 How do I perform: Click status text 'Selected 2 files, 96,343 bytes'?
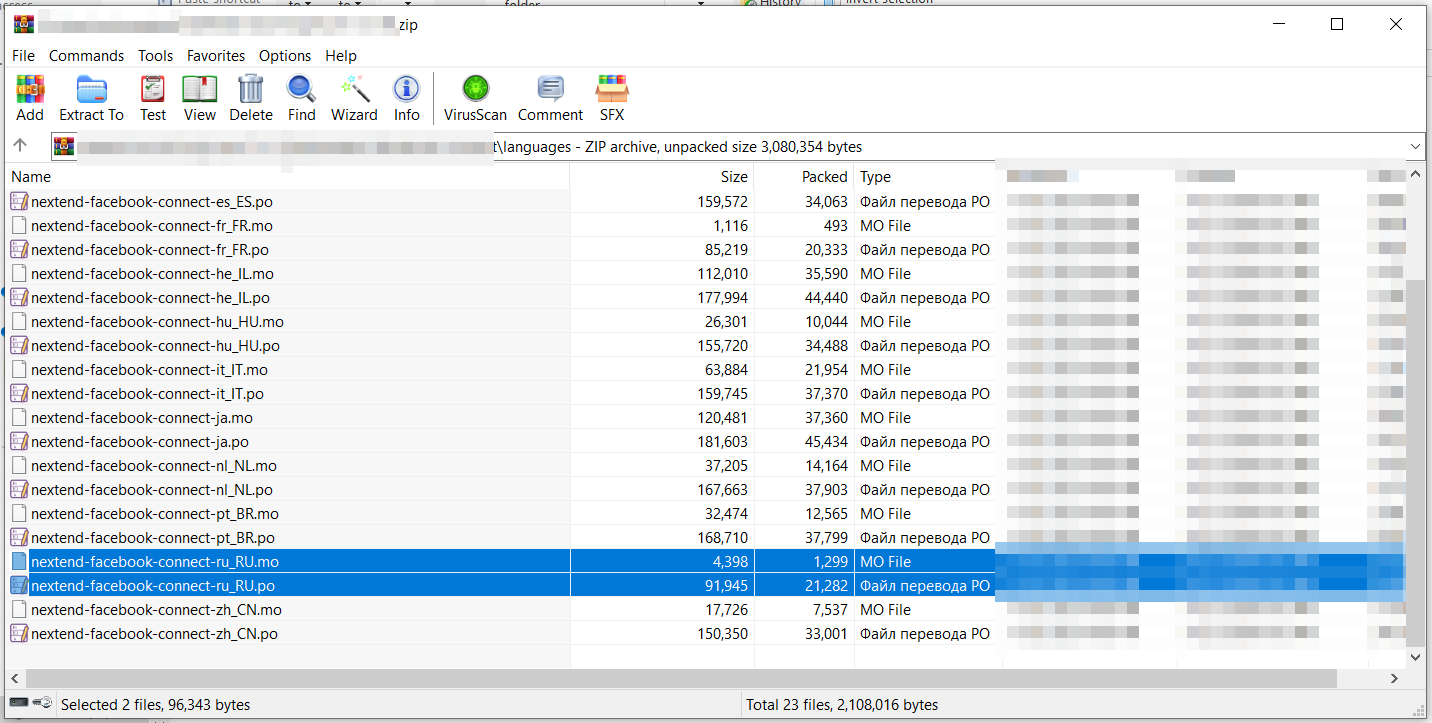click(x=156, y=705)
